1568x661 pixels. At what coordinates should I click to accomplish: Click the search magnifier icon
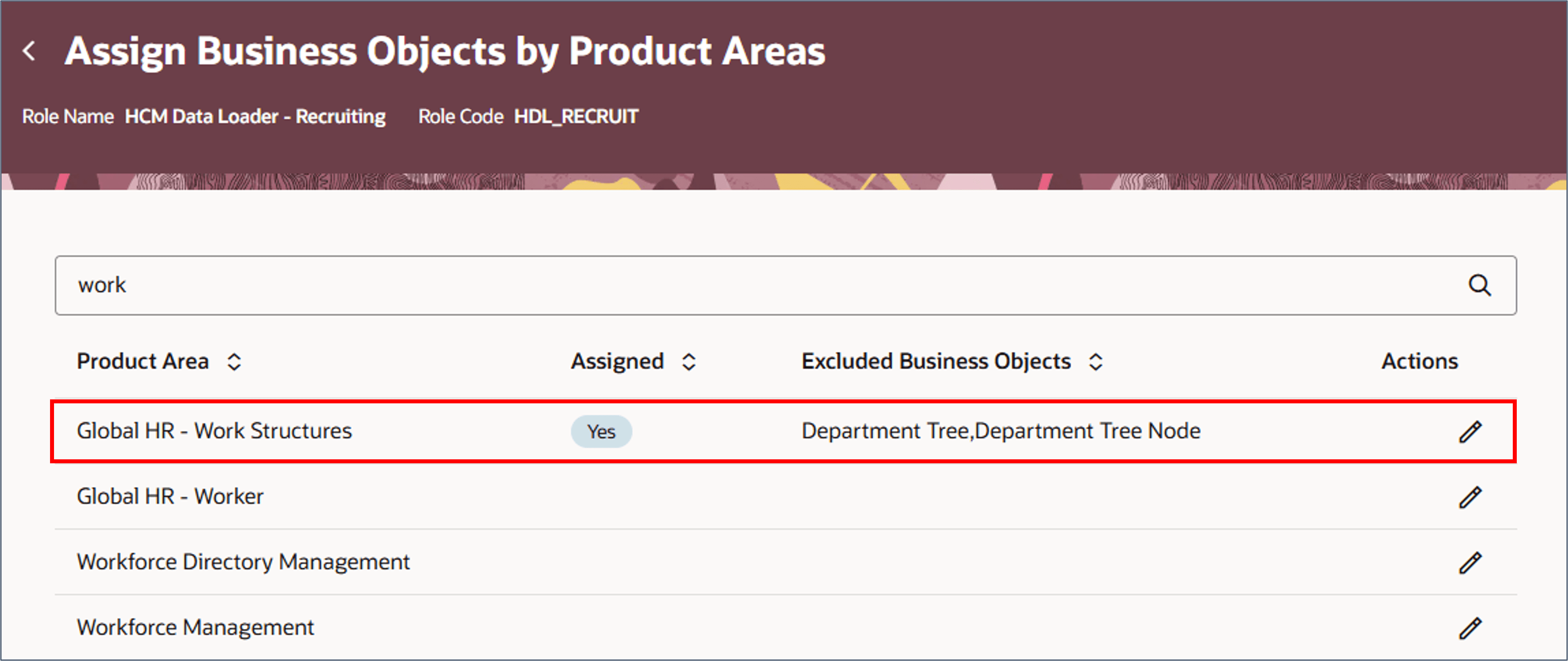pos(1479,285)
